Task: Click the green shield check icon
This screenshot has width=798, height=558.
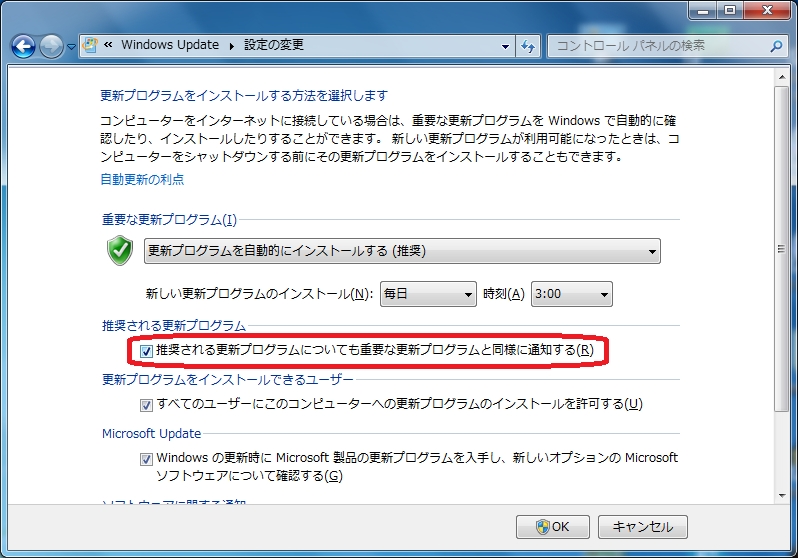Action: tap(120, 250)
